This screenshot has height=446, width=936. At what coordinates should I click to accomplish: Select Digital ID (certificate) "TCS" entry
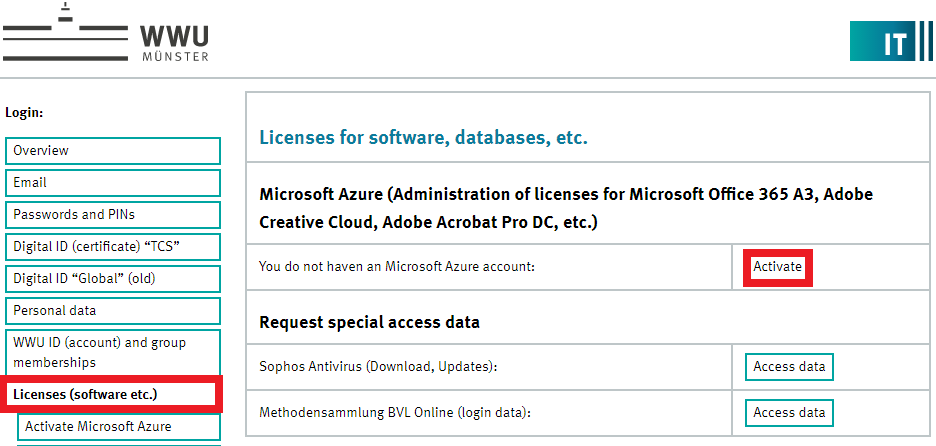pos(112,247)
